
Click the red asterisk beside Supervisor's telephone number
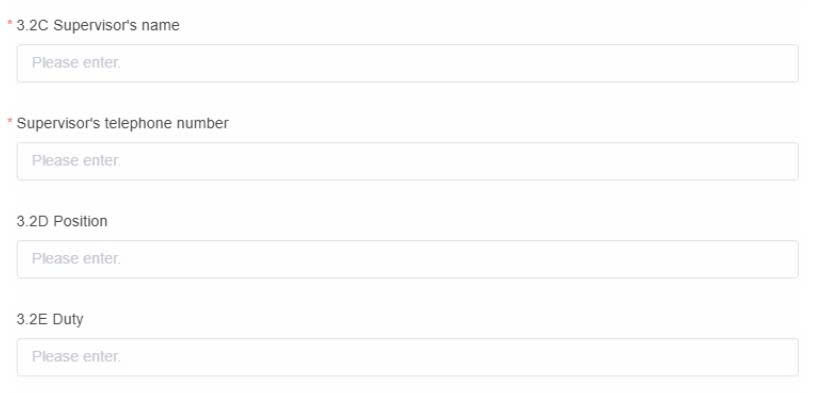pyautogui.click(x=9, y=121)
